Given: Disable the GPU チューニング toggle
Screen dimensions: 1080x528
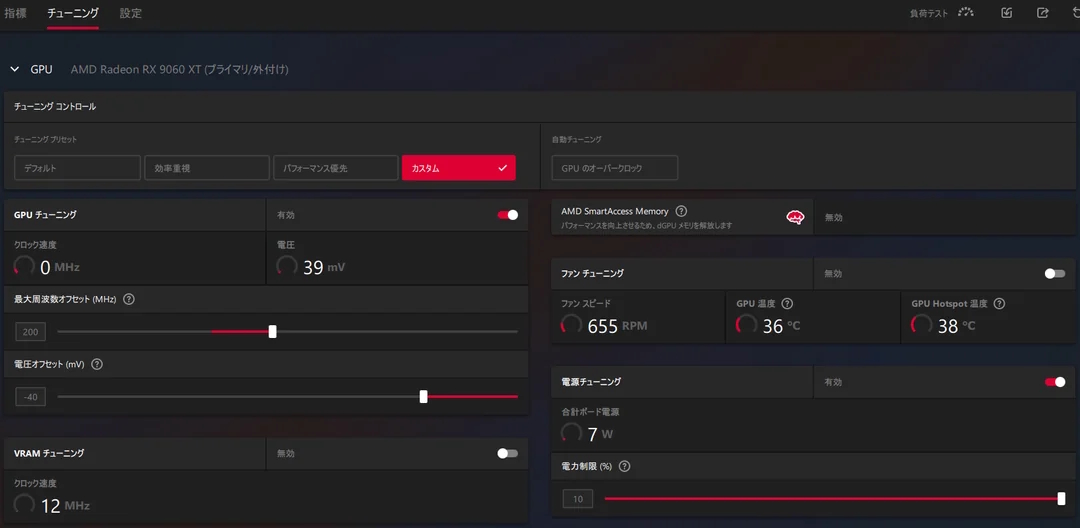Looking at the screenshot, I should click(508, 215).
